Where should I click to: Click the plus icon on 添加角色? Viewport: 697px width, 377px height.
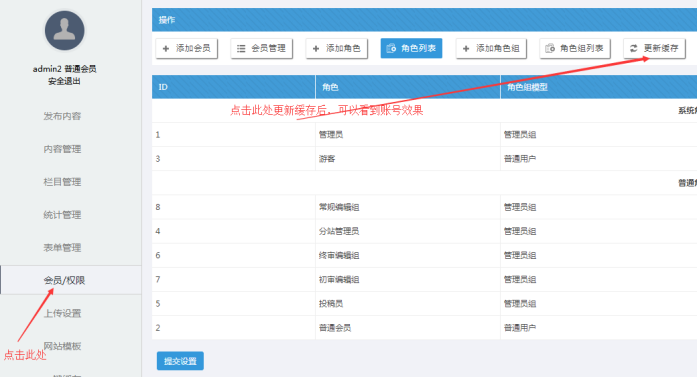[x=316, y=48]
